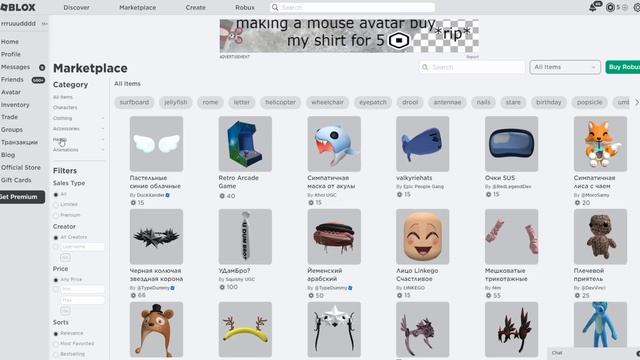Open the УДамБро? tie thumbnail

pos(245,237)
